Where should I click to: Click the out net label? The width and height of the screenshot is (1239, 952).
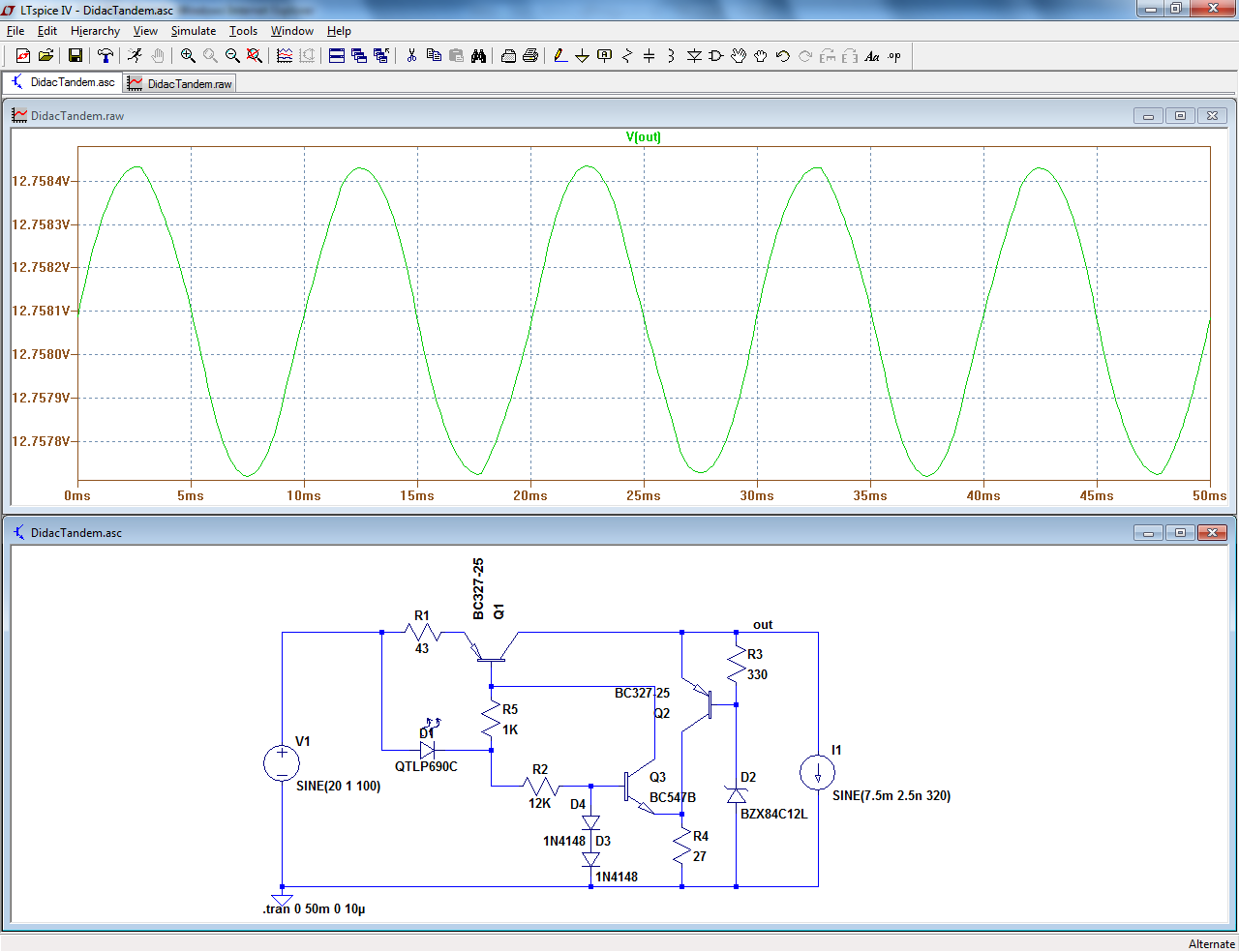[x=763, y=625]
